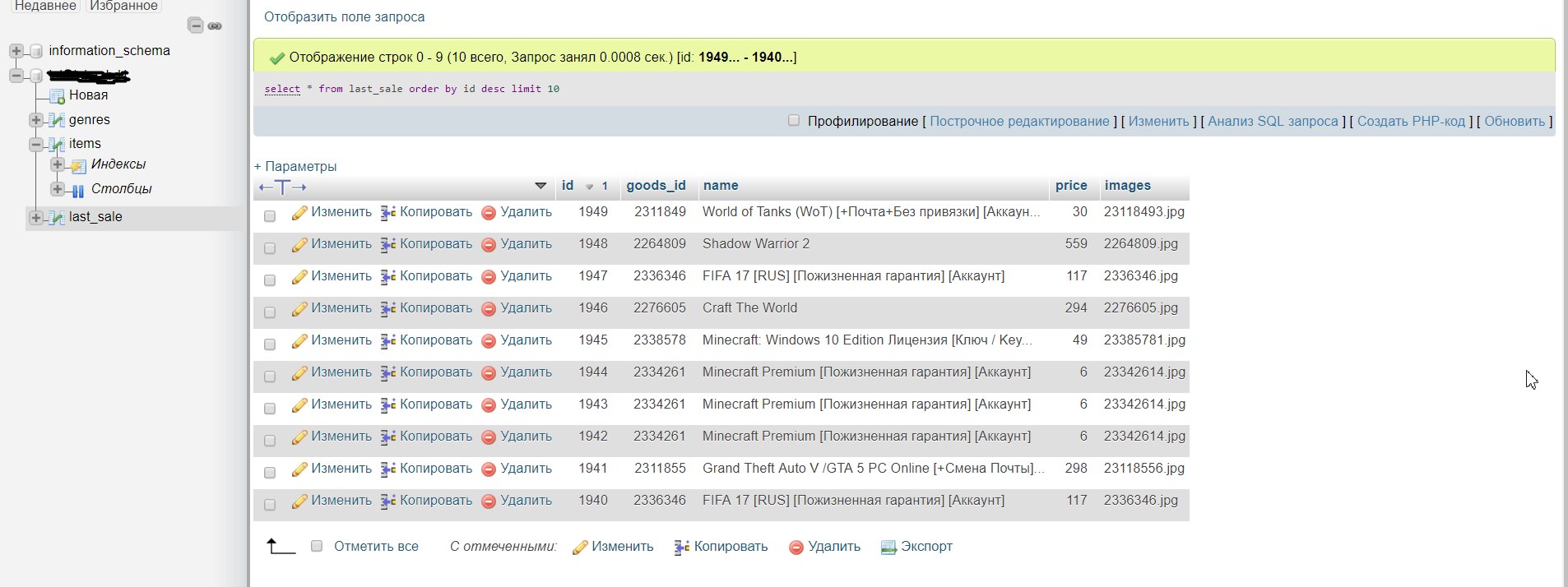Switch to the Избранное tab
The height and width of the screenshot is (587, 1568).
pos(123,6)
